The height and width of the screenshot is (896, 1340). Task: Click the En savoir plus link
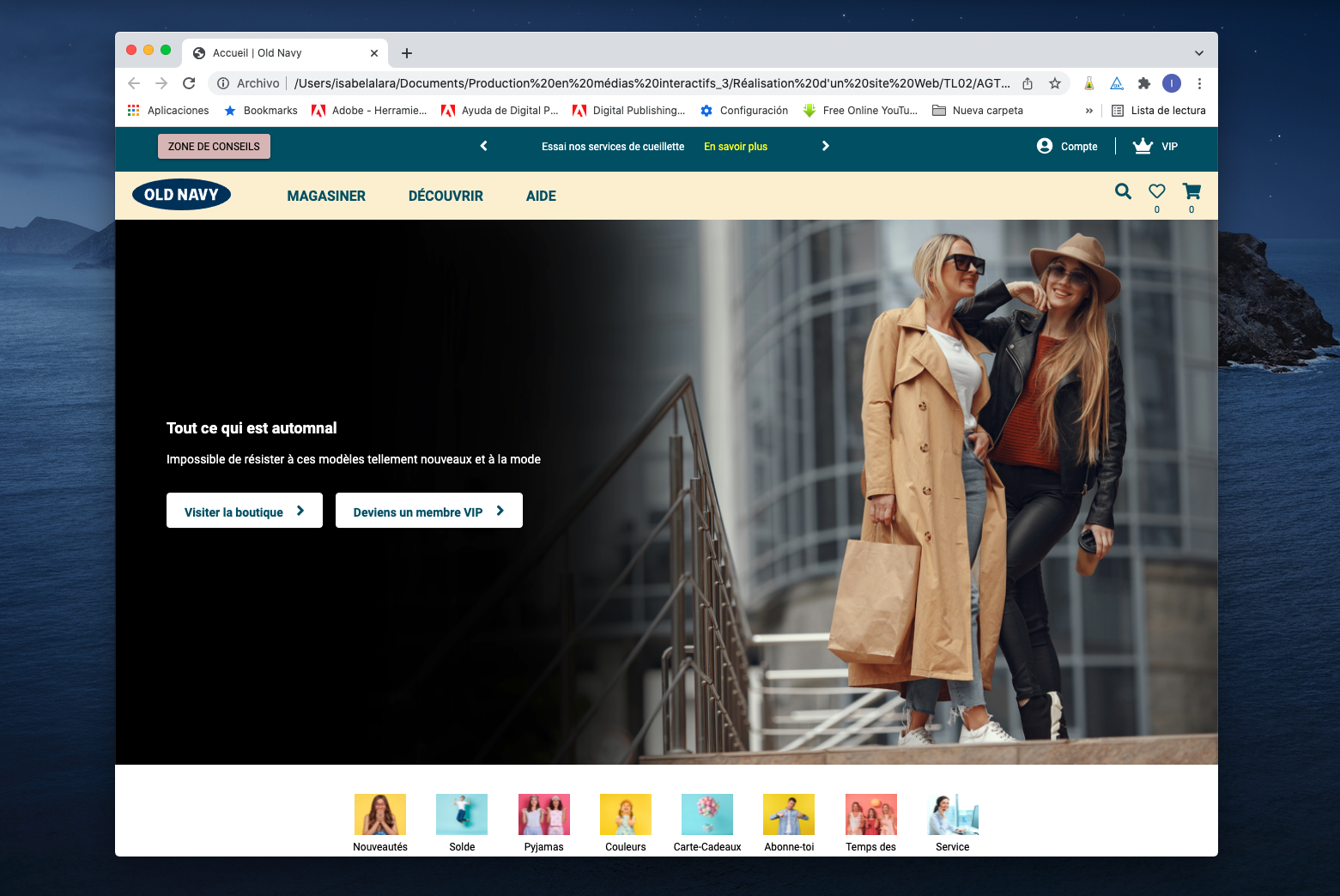click(735, 147)
